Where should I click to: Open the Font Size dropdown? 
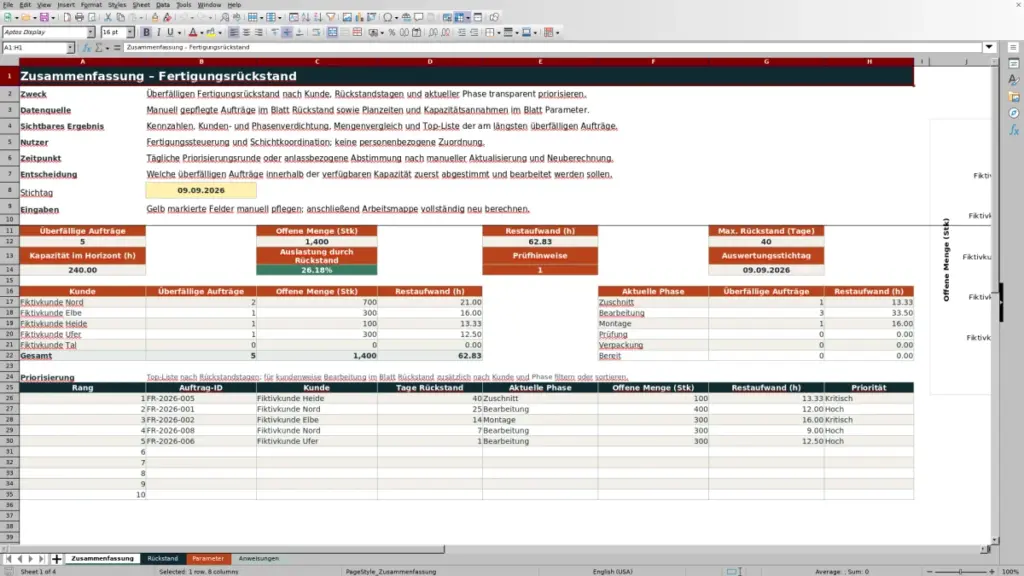click(130, 32)
